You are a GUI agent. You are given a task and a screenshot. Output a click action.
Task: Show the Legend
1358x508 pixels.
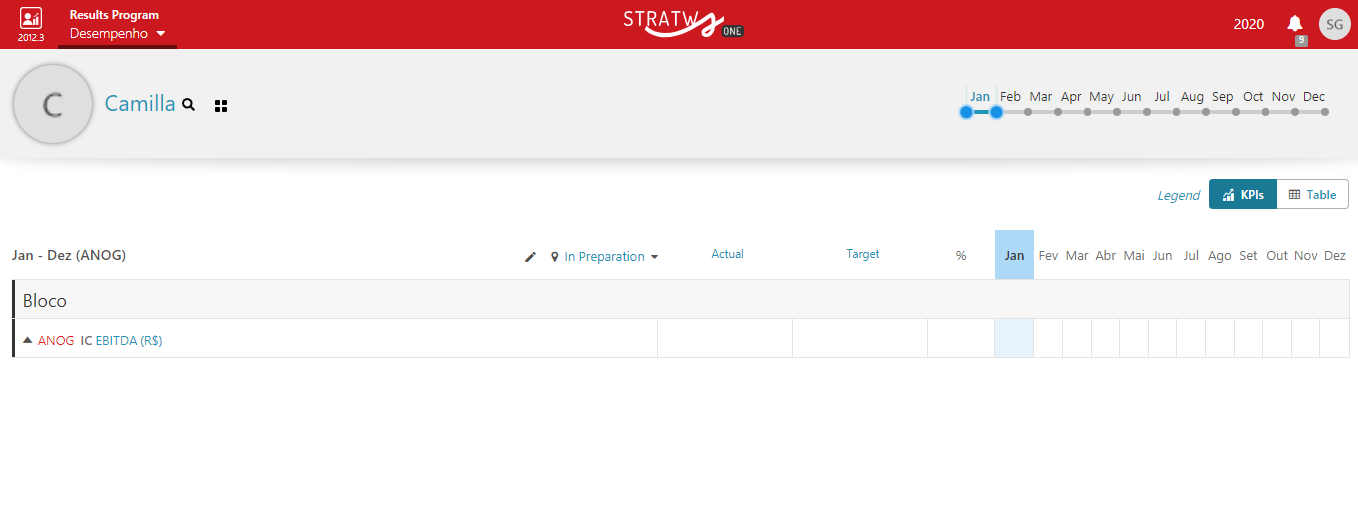click(x=1179, y=195)
